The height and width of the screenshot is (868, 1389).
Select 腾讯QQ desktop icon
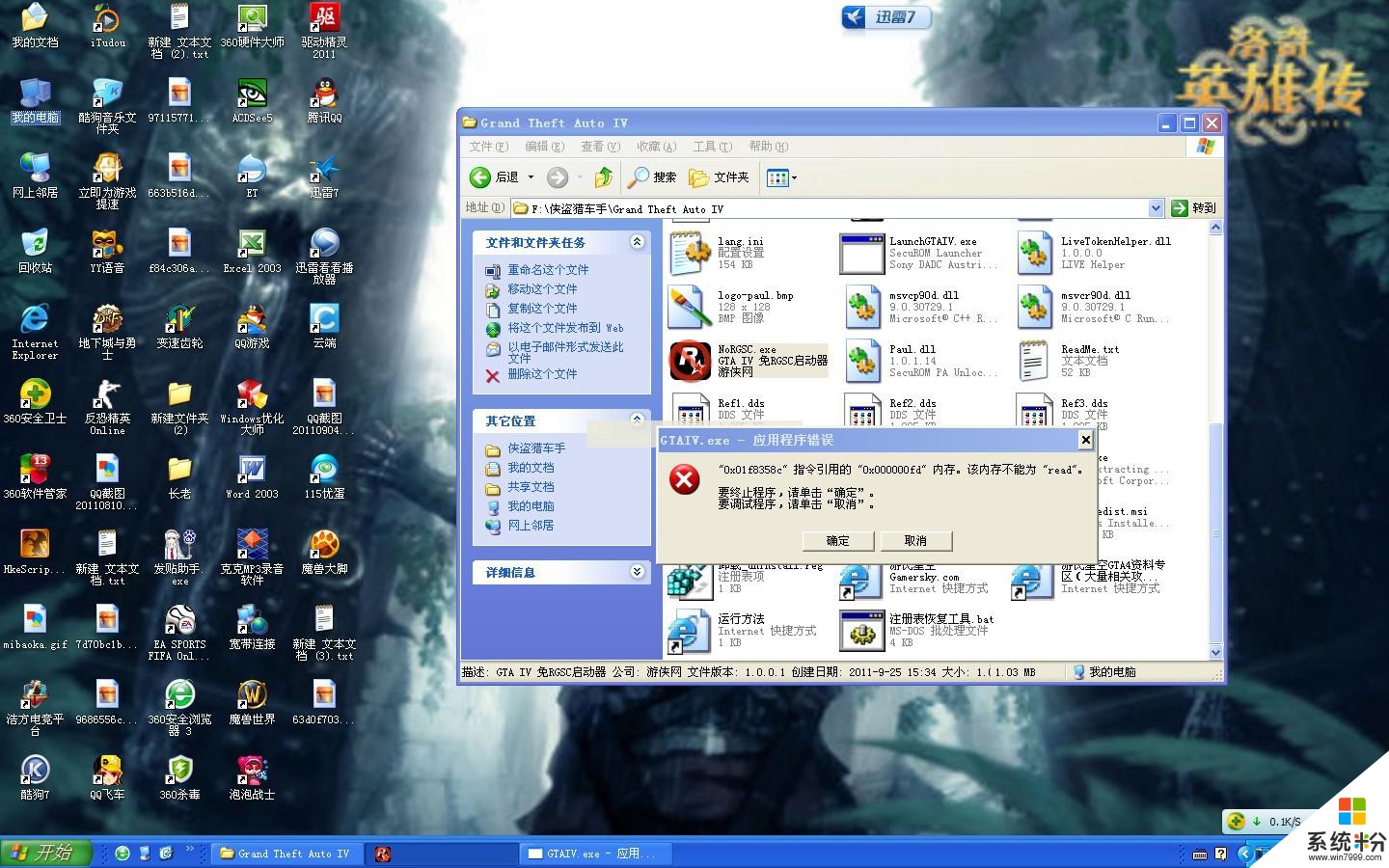click(x=324, y=100)
